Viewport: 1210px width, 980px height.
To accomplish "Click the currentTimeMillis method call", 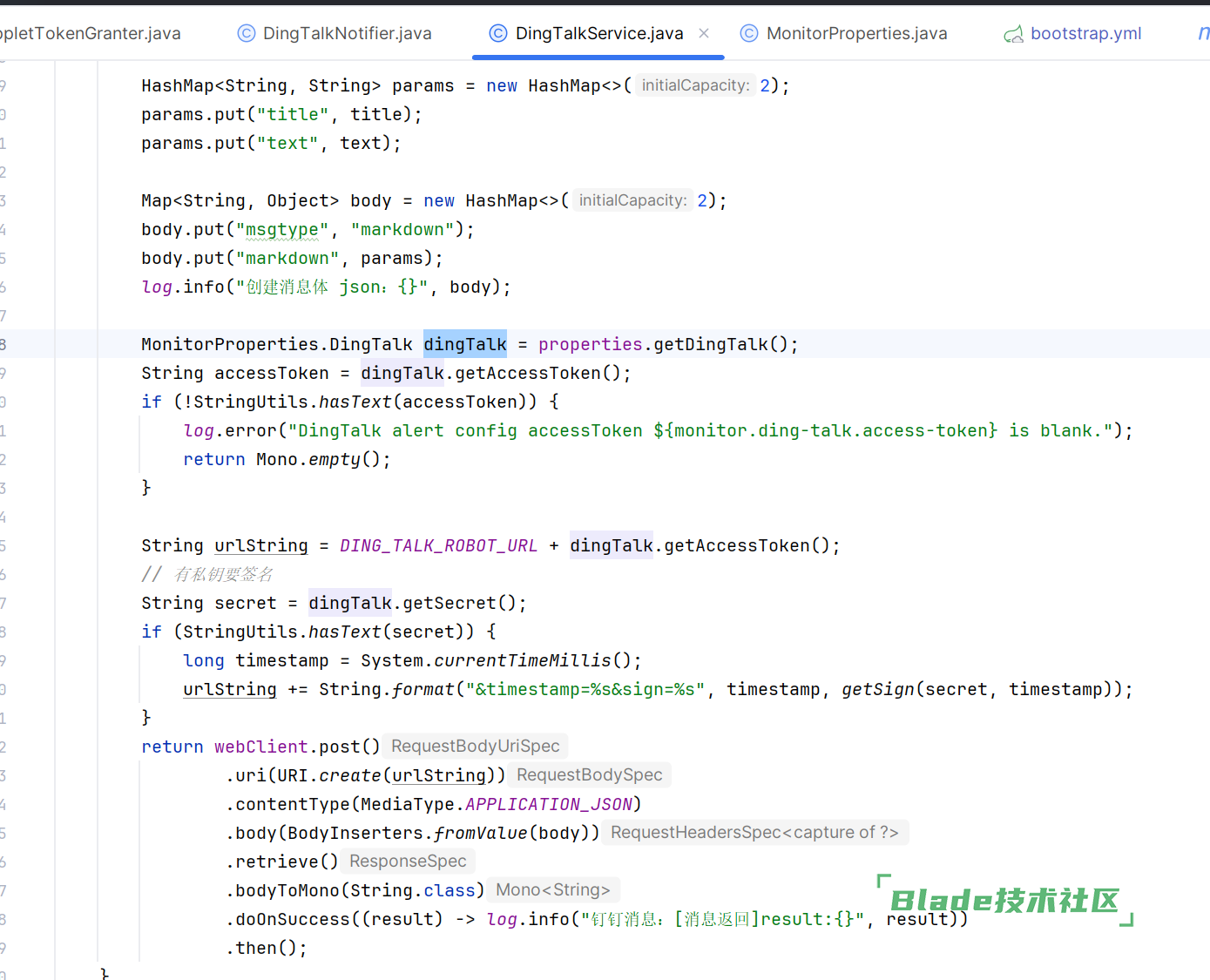I will tap(523, 660).
